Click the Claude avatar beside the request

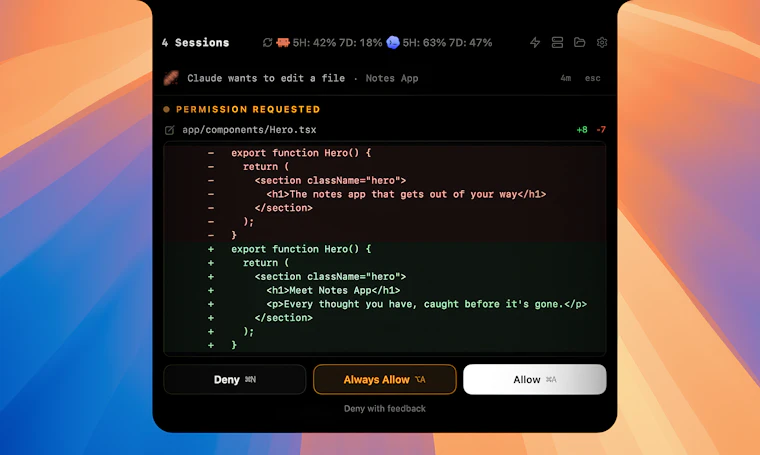(171, 78)
